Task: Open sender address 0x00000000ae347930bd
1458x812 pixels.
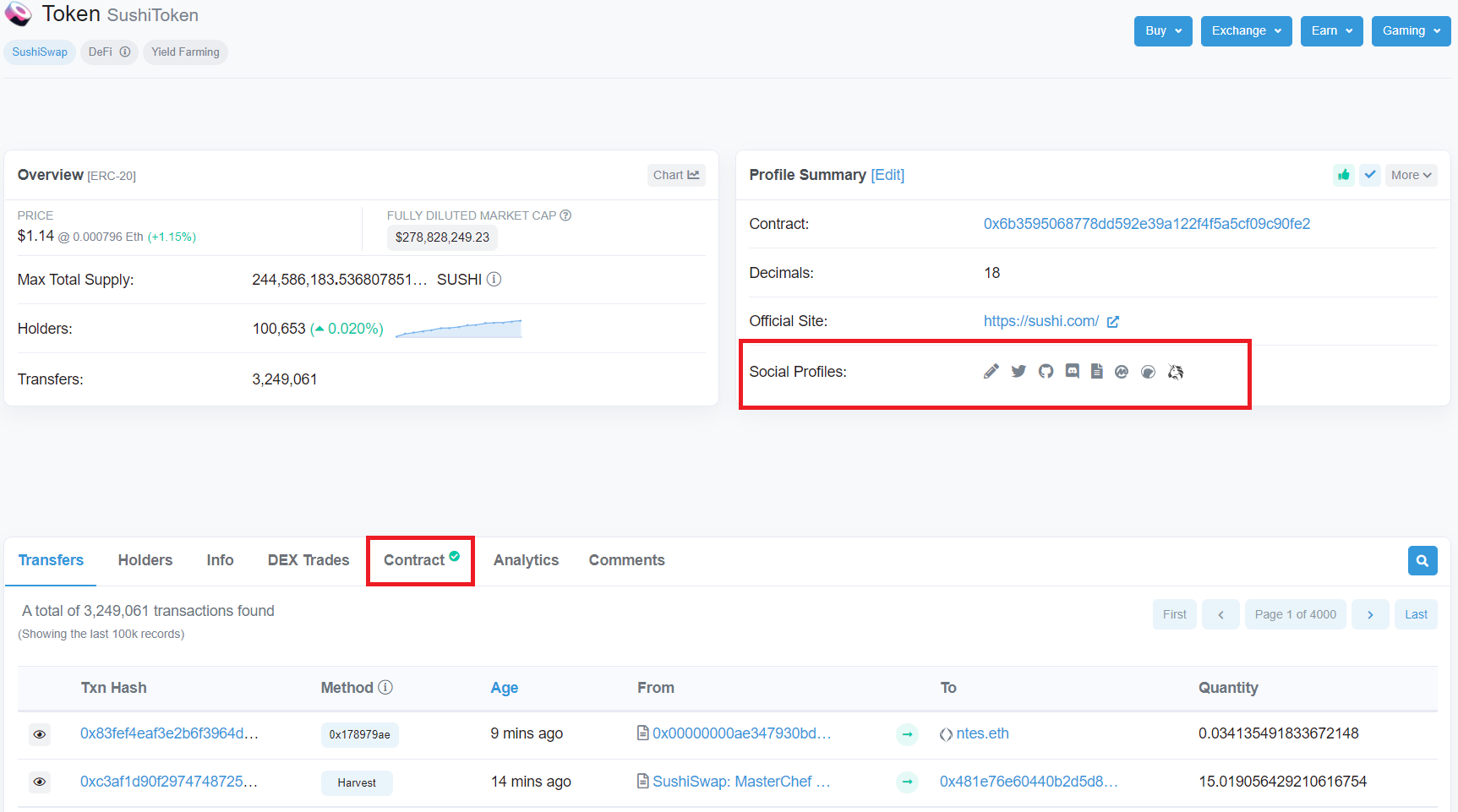Action: tap(742, 733)
